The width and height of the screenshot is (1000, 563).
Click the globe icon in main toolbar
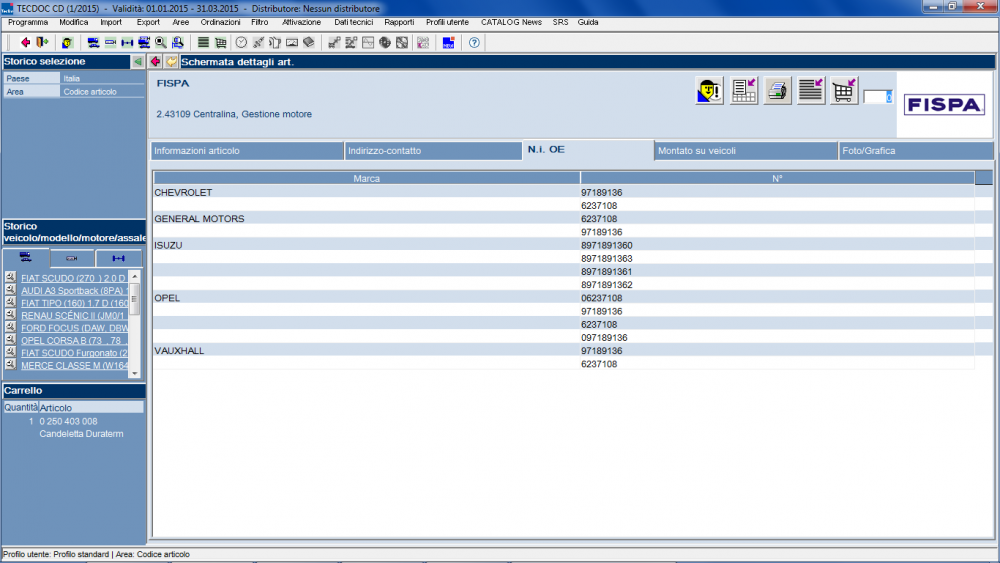coord(385,43)
